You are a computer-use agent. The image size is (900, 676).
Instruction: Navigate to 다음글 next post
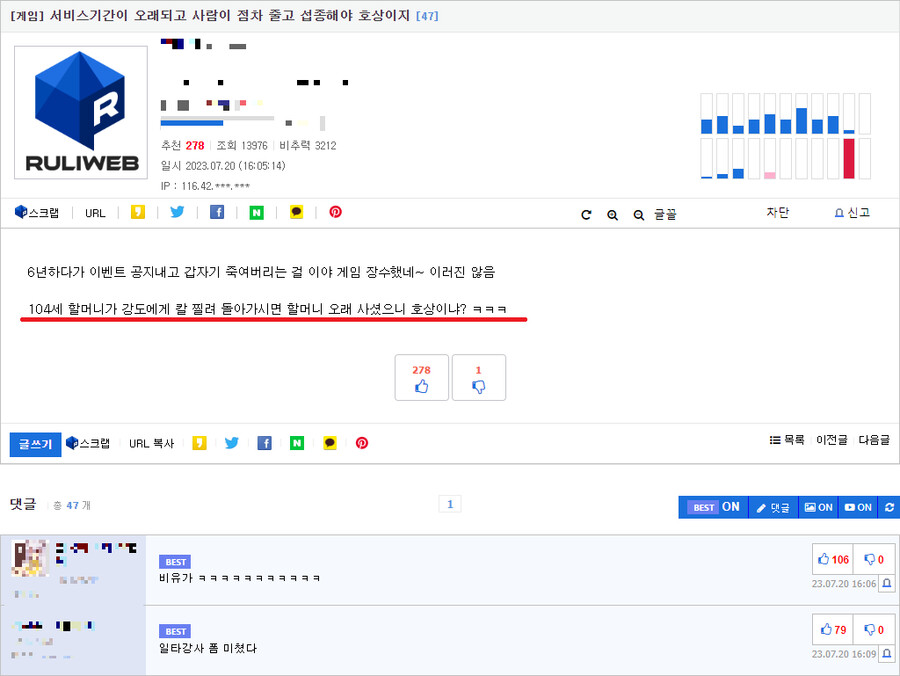point(872,443)
